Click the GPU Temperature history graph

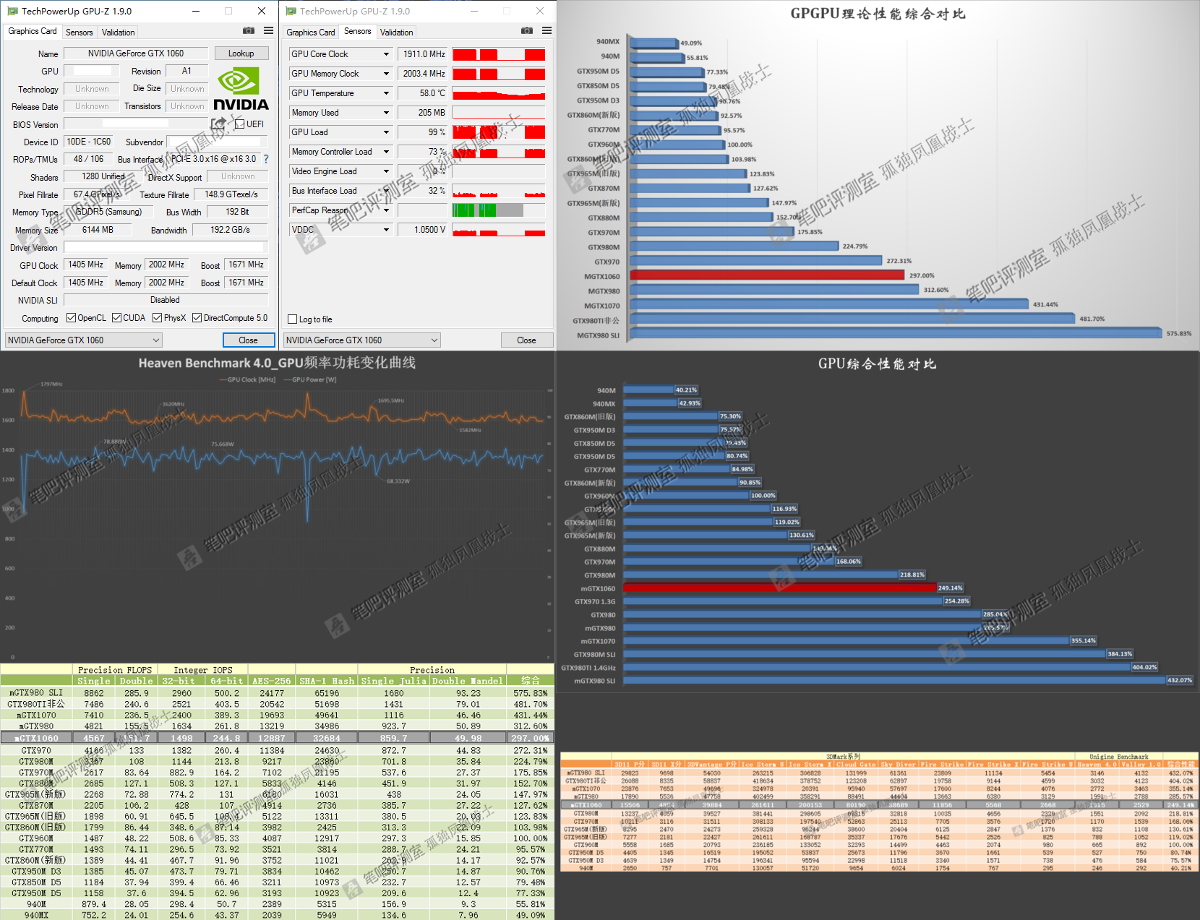click(499, 93)
